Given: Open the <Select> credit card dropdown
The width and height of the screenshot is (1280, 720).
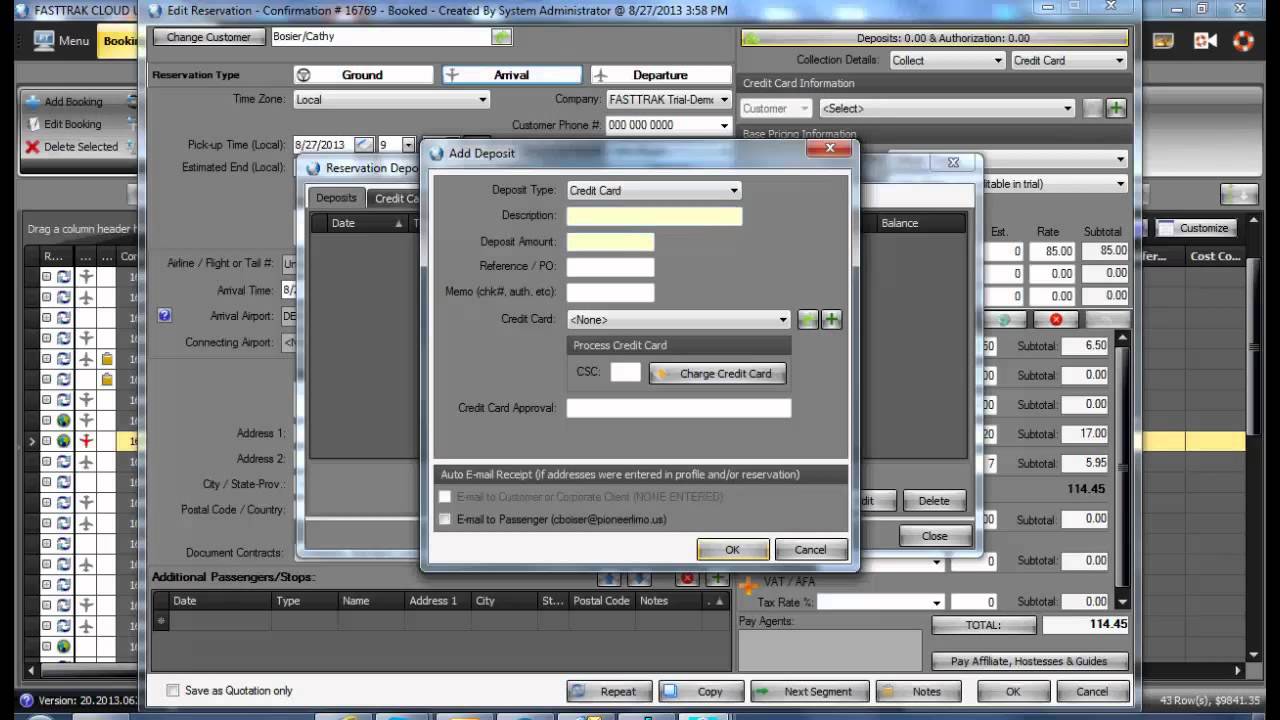Looking at the screenshot, I should click(x=947, y=108).
